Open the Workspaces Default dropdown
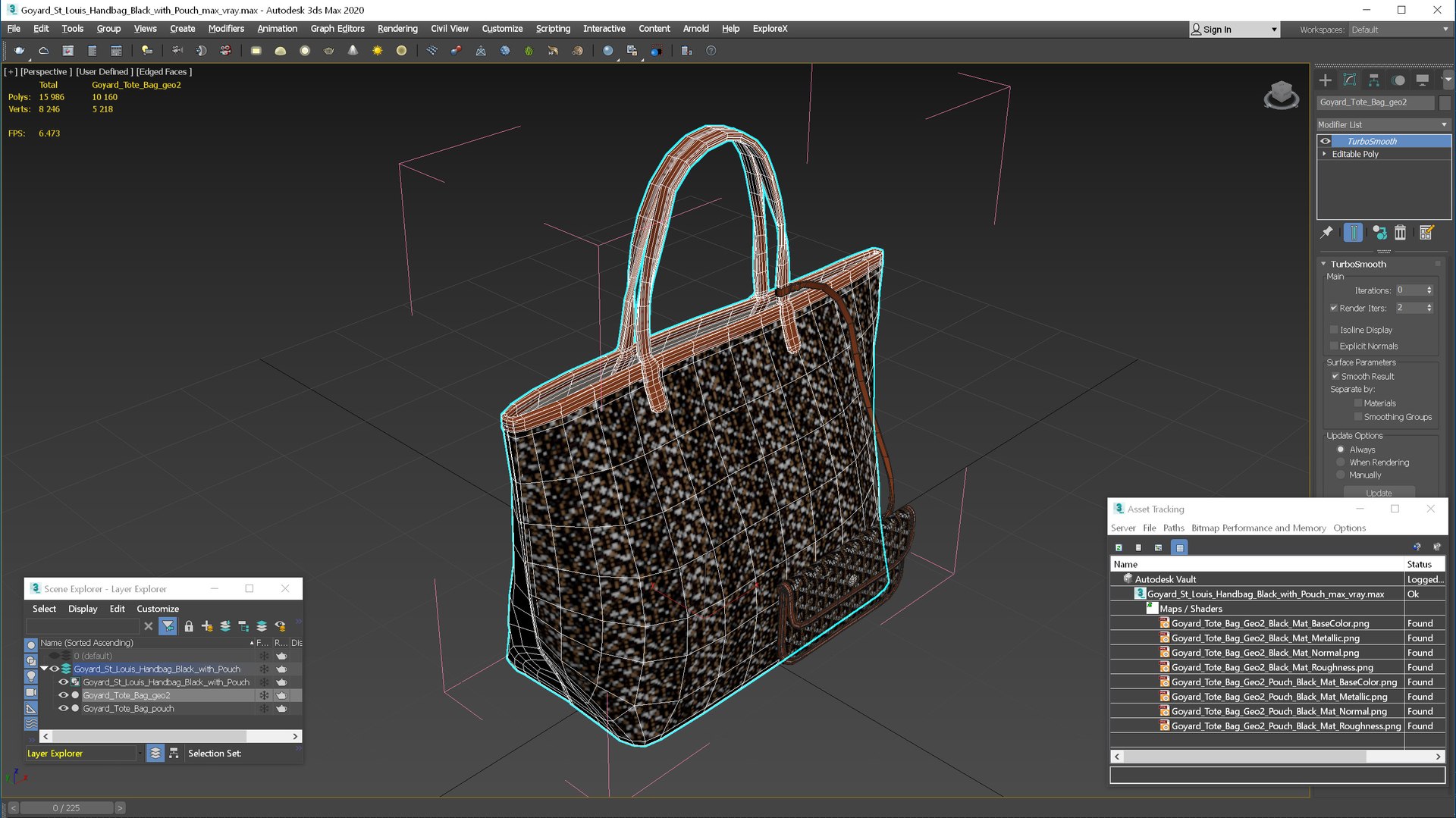 (1399, 30)
